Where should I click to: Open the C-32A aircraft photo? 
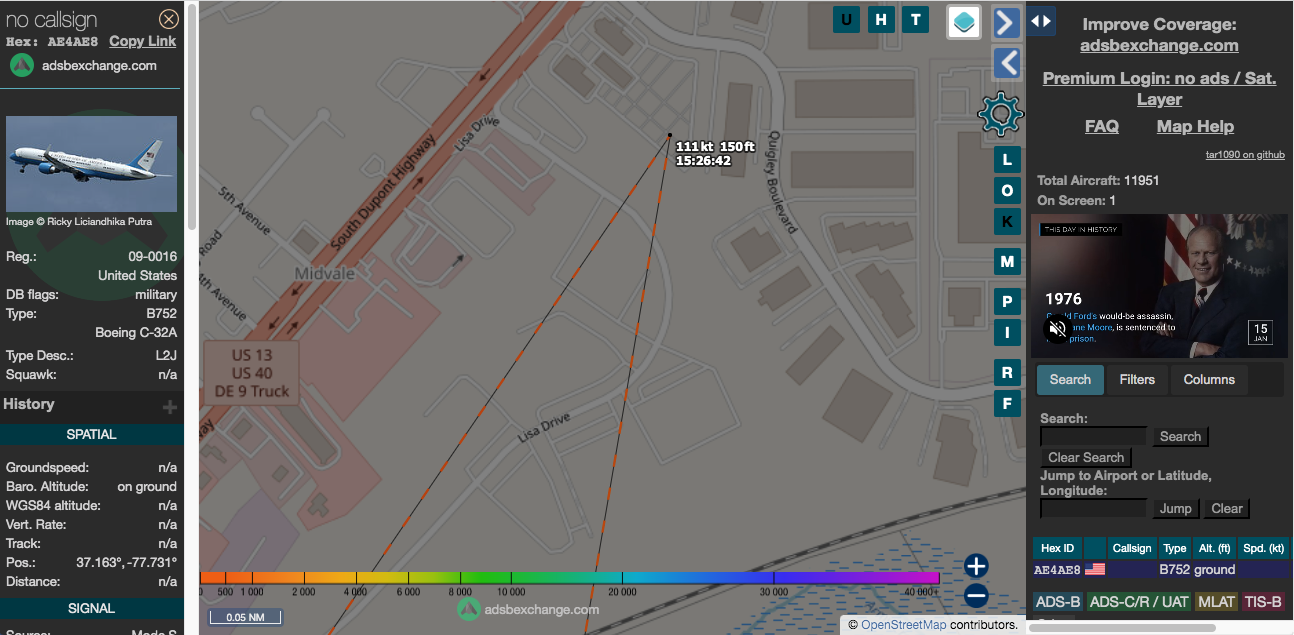click(x=91, y=164)
